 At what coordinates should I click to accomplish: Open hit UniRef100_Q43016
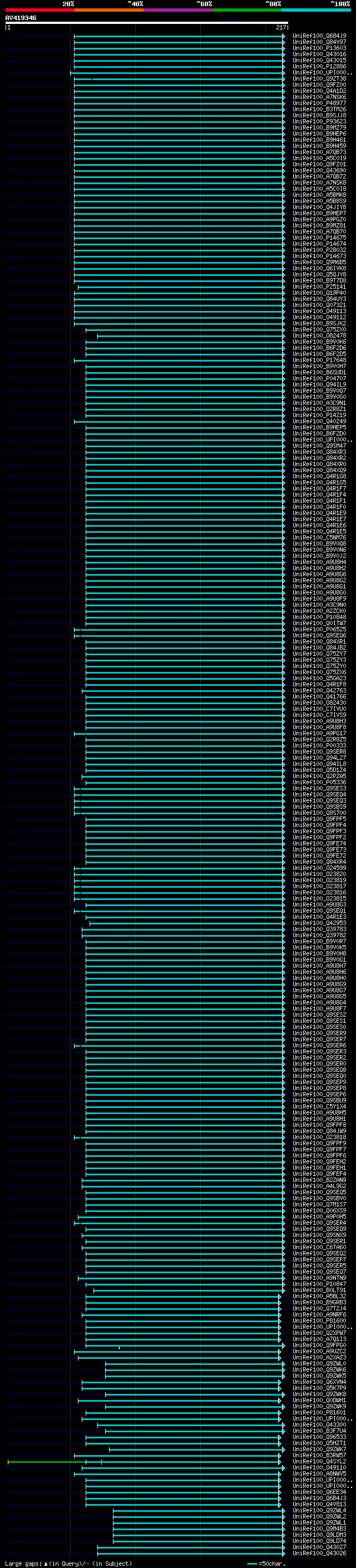319,54
